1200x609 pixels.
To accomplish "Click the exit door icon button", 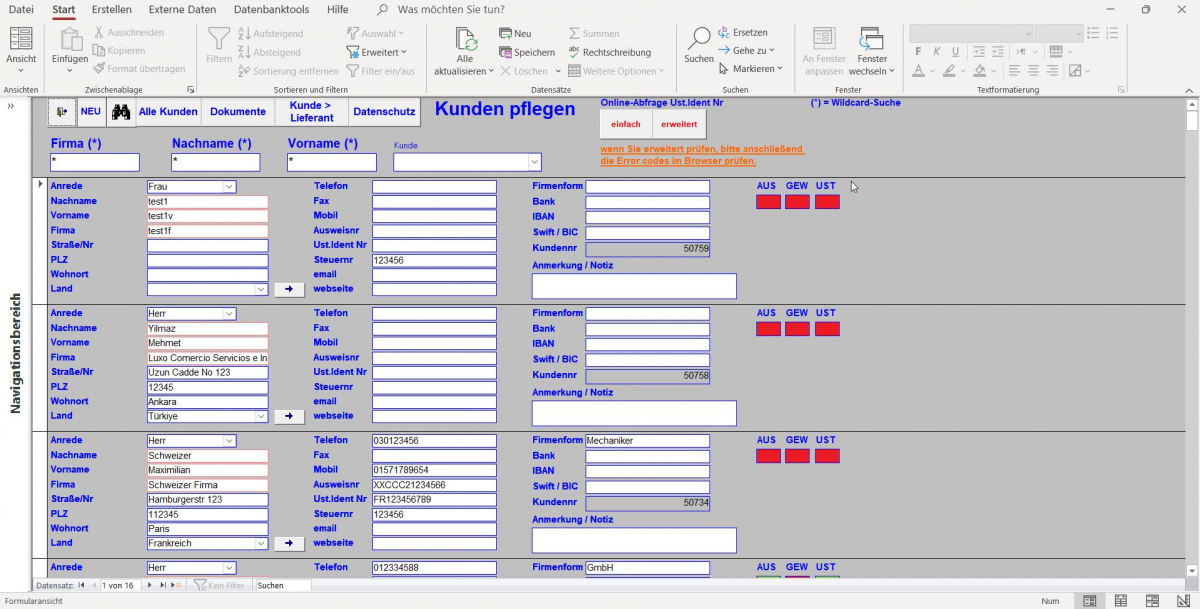I will coord(62,112).
